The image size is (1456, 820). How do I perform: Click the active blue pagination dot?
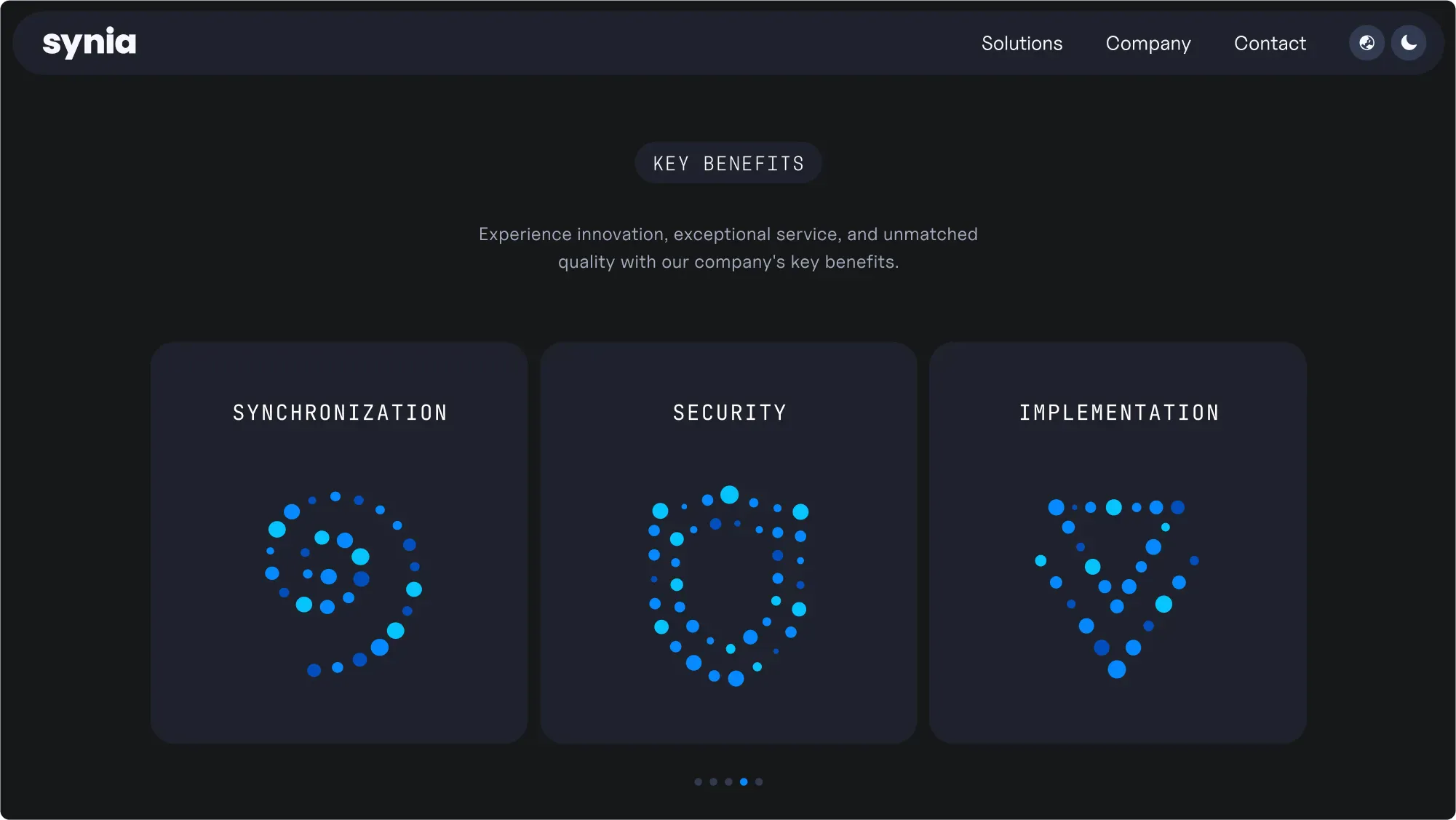[x=744, y=782]
